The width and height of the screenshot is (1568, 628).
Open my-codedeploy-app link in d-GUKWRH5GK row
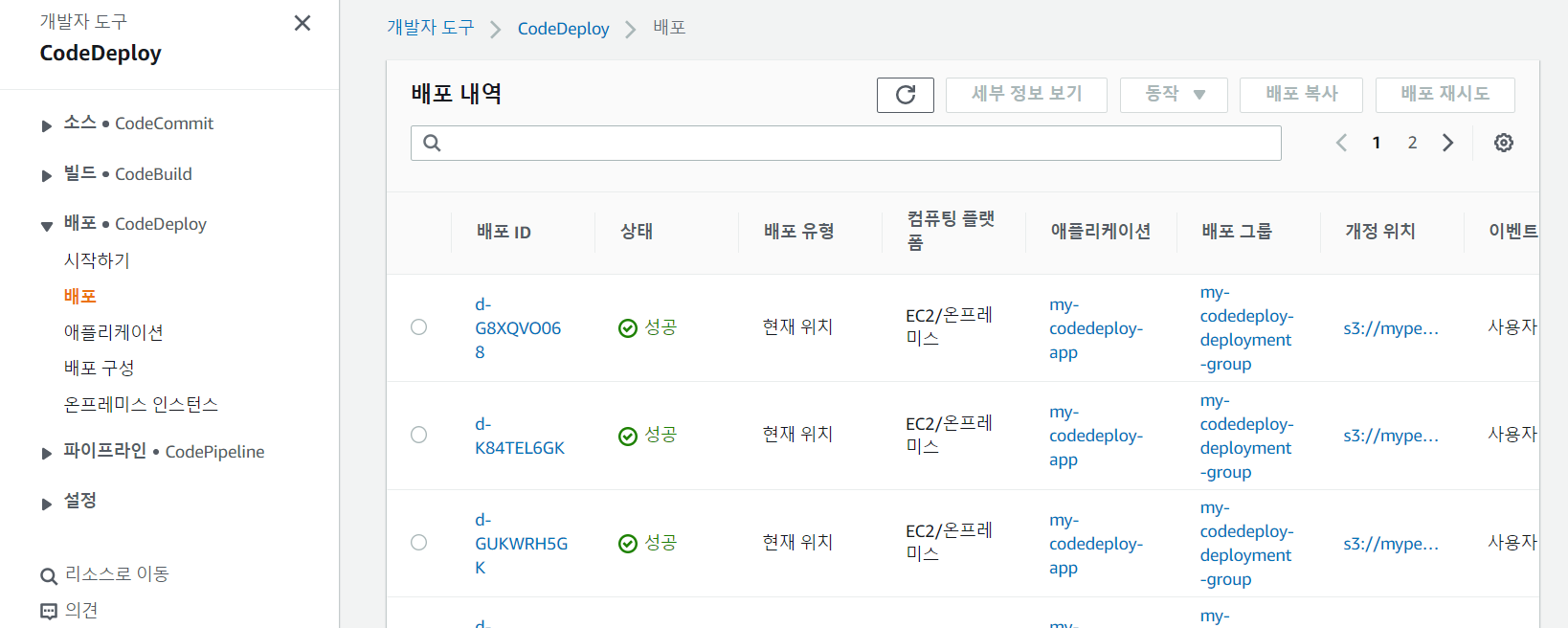pyautogui.click(x=1096, y=544)
